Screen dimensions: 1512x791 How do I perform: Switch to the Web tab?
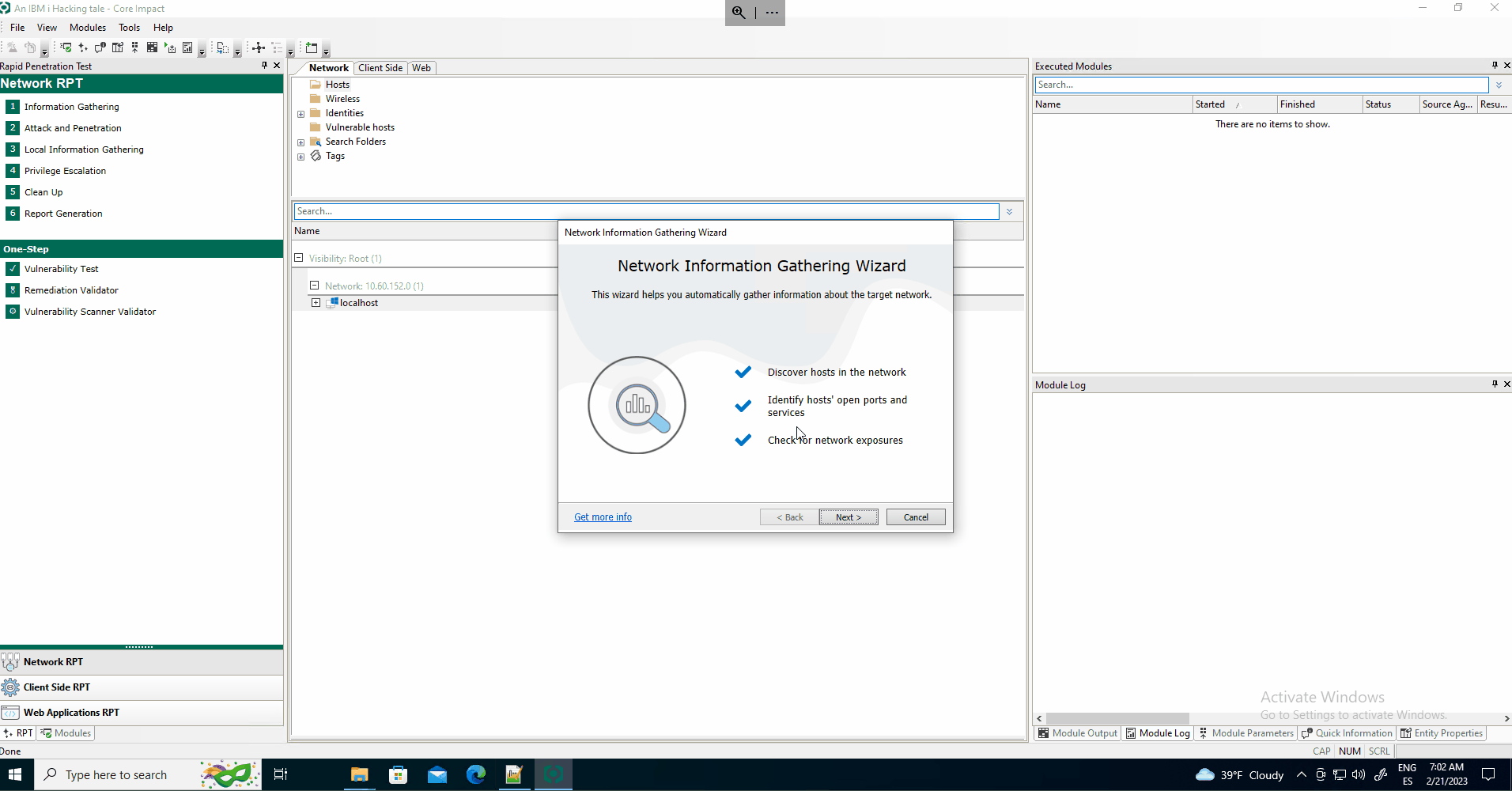pyautogui.click(x=421, y=68)
